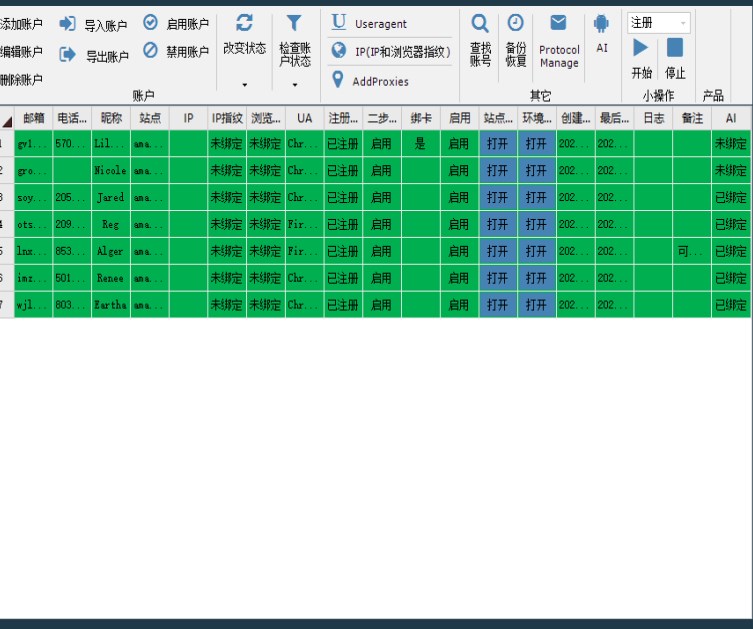Click the Disable Account (禁用账户) icon
The image size is (753, 629).
pyautogui.click(x=150, y=50)
